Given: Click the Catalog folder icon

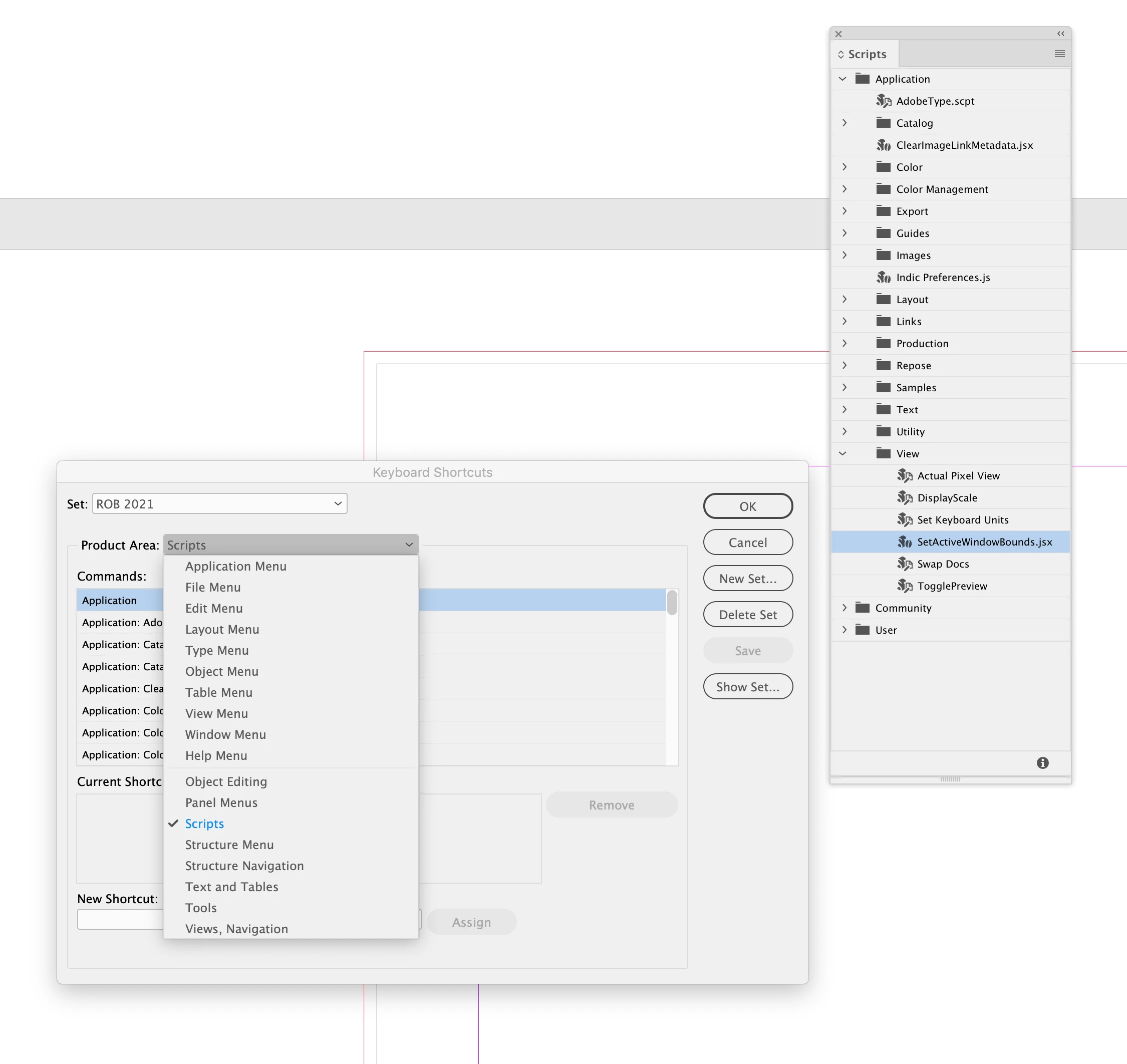Looking at the screenshot, I should coord(883,123).
